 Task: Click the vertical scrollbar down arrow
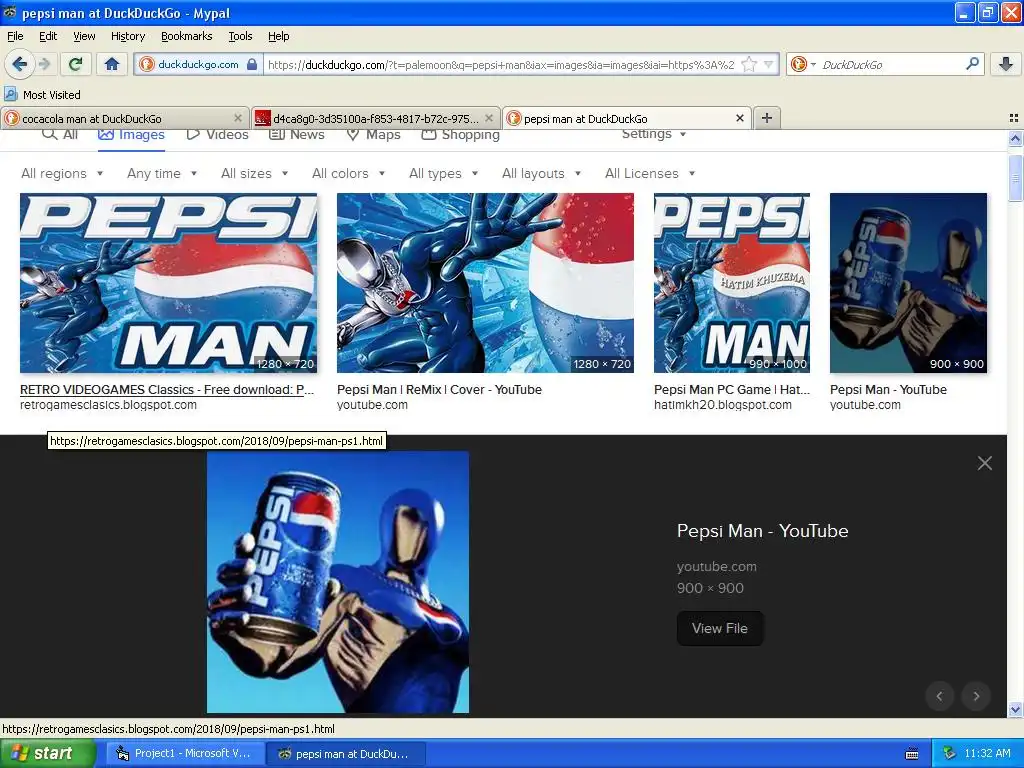click(x=1015, y=709)
